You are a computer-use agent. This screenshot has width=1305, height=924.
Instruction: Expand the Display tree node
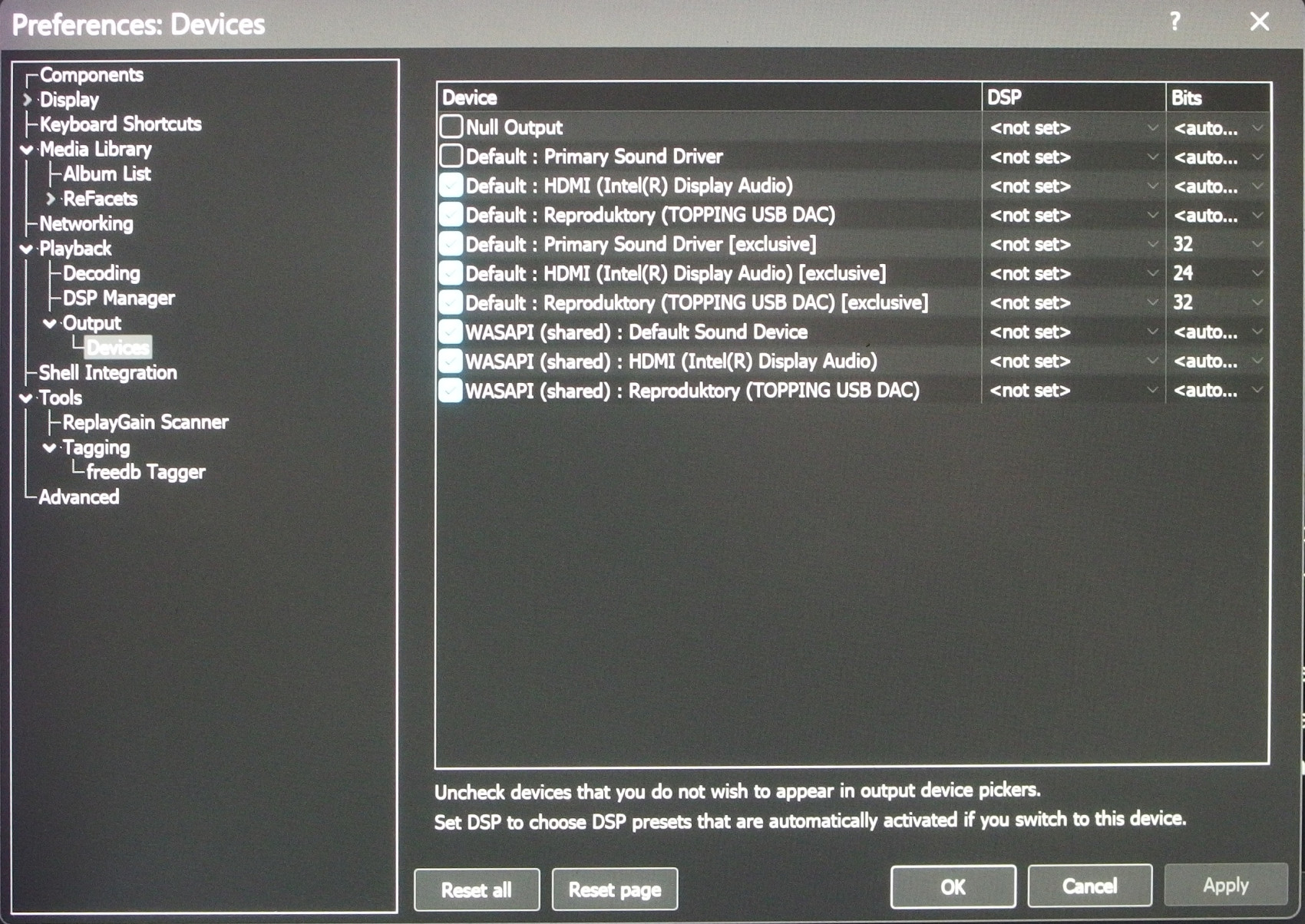pyautogui.click(x=28, y=100)
